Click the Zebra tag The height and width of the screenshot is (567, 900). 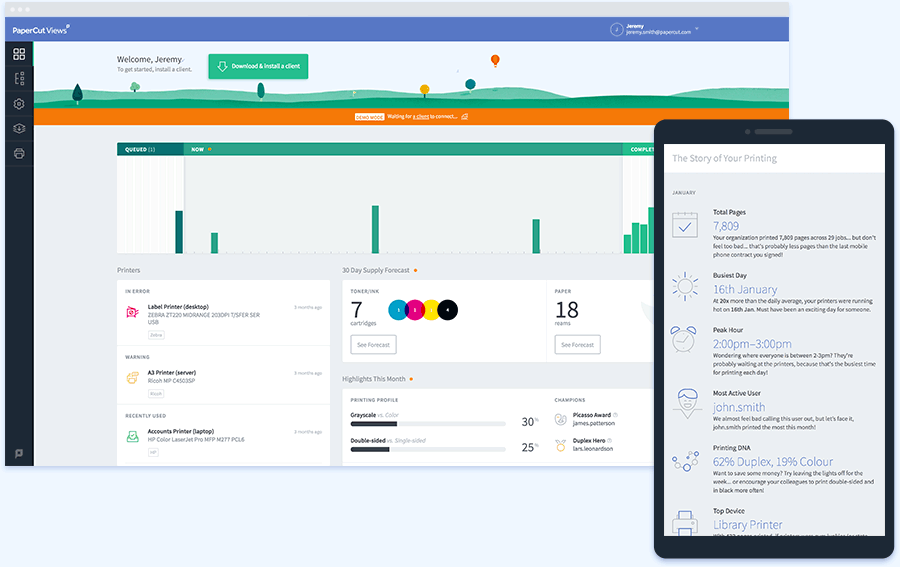(156, 335)
